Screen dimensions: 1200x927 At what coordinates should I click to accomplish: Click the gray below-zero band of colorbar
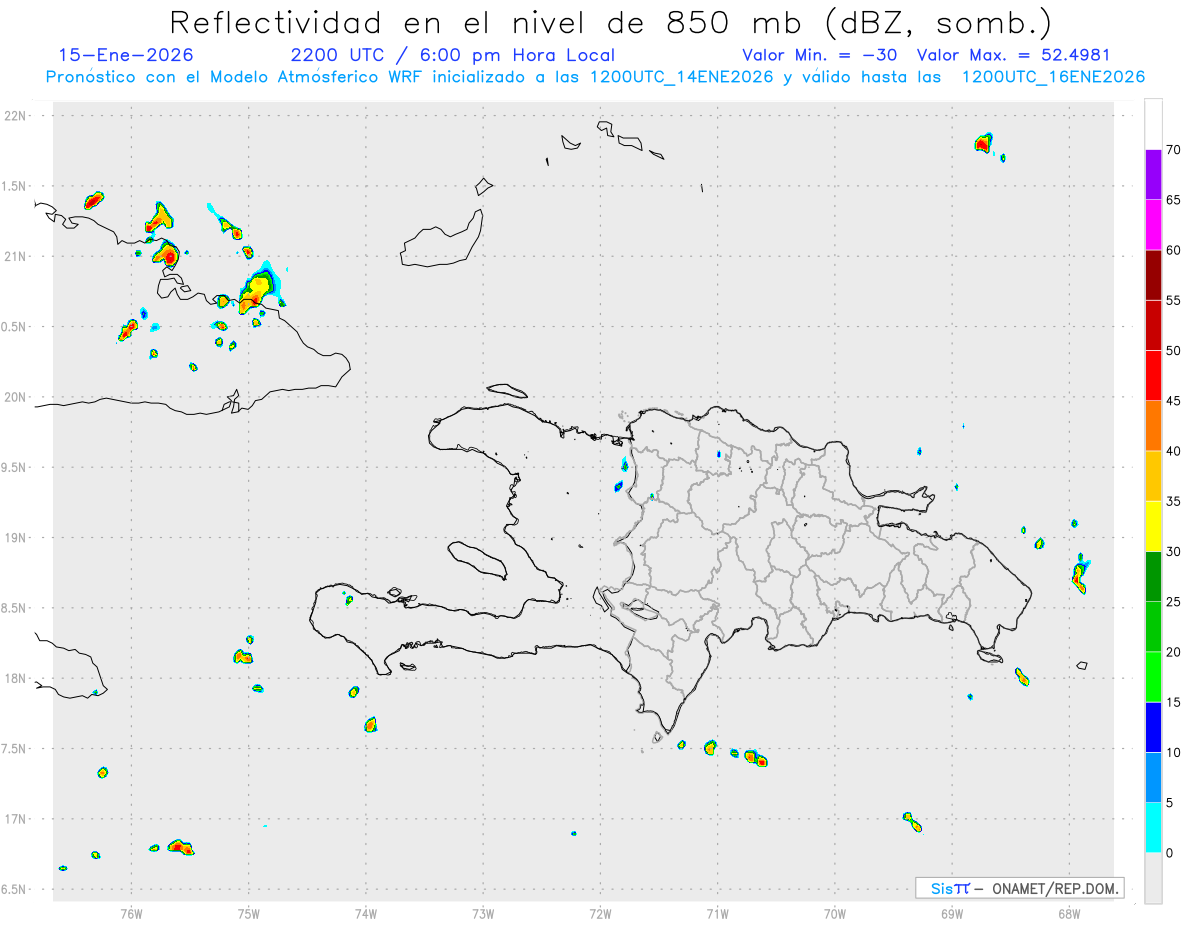pyautogui.click(x=1153, y=878)
